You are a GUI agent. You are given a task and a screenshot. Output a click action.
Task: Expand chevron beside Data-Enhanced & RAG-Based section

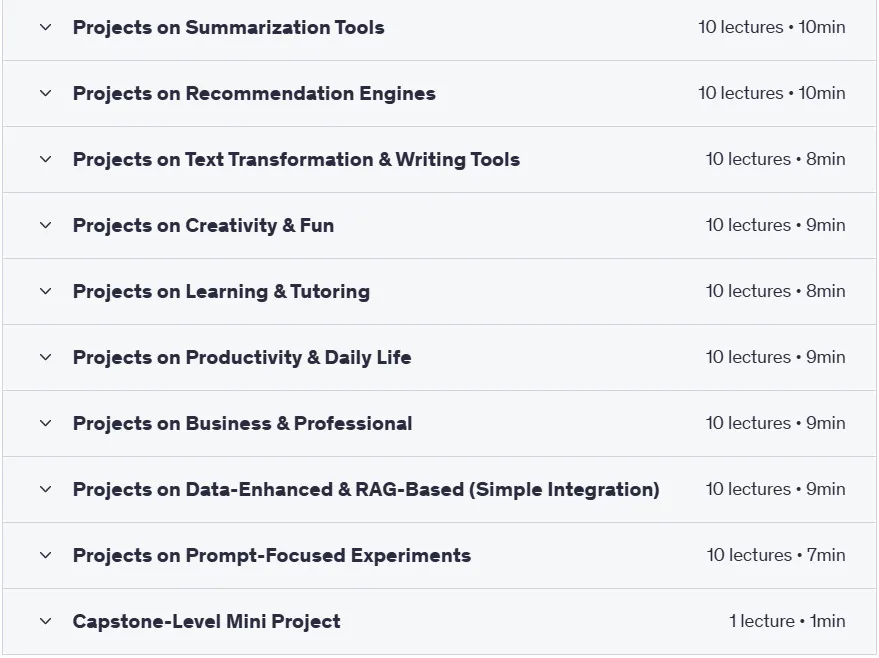click(x=46, y=489)
